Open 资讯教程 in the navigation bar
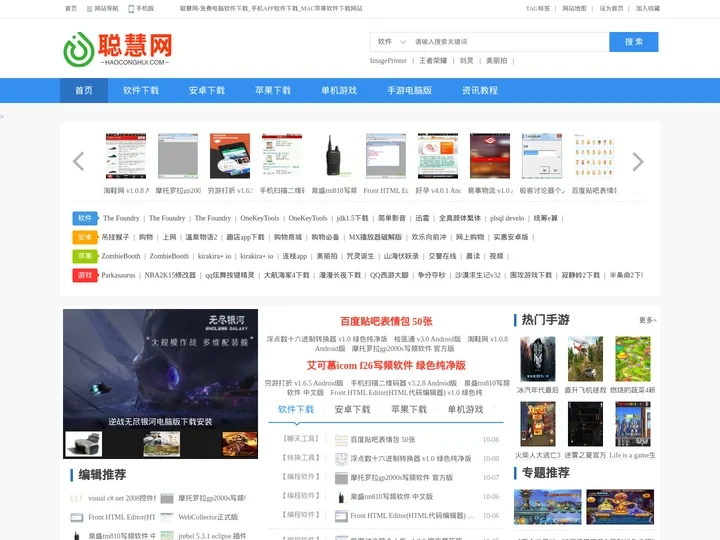The width and height of the screenshot is (720, 540). (x=480, y=90)
